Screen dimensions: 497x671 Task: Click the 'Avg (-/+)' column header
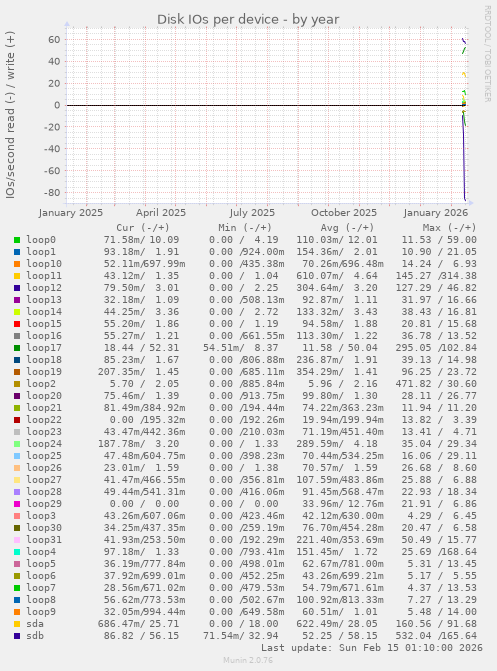[347, 228]
